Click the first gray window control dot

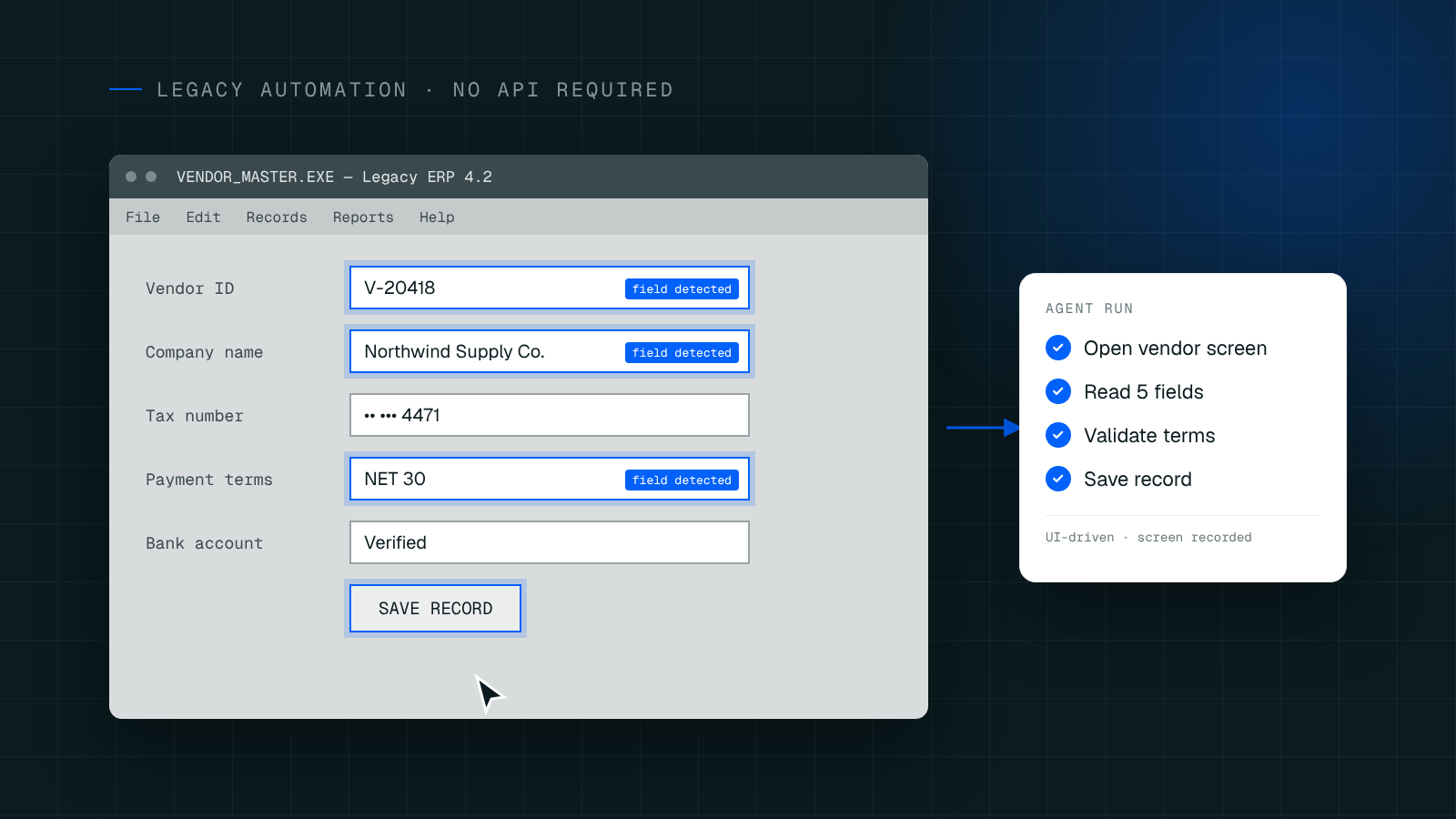[131, 177]
